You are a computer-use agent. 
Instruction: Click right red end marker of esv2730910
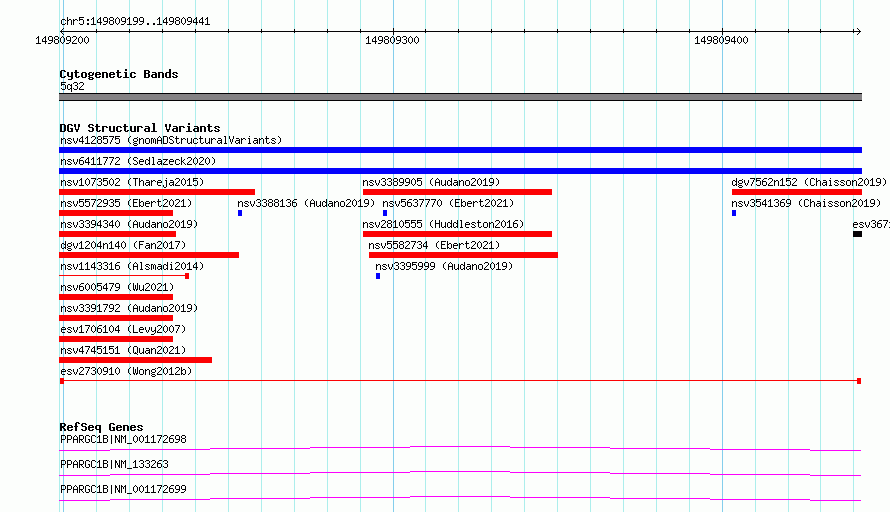click(x=859, y=381)
